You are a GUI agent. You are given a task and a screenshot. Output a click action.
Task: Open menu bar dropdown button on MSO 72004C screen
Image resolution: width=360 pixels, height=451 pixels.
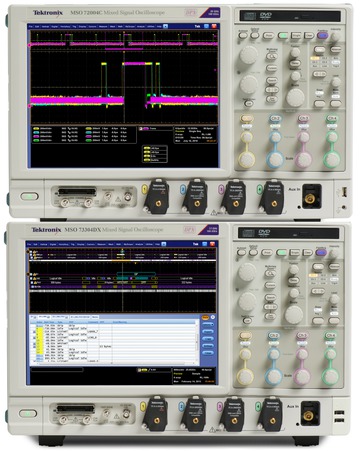[x=165, y=26]
